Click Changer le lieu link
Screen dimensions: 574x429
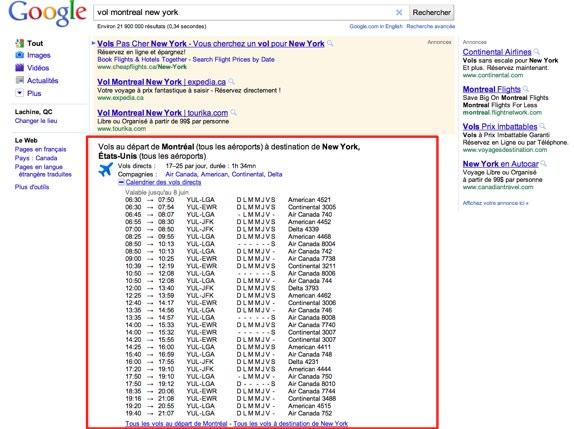[x=36, y=121]
